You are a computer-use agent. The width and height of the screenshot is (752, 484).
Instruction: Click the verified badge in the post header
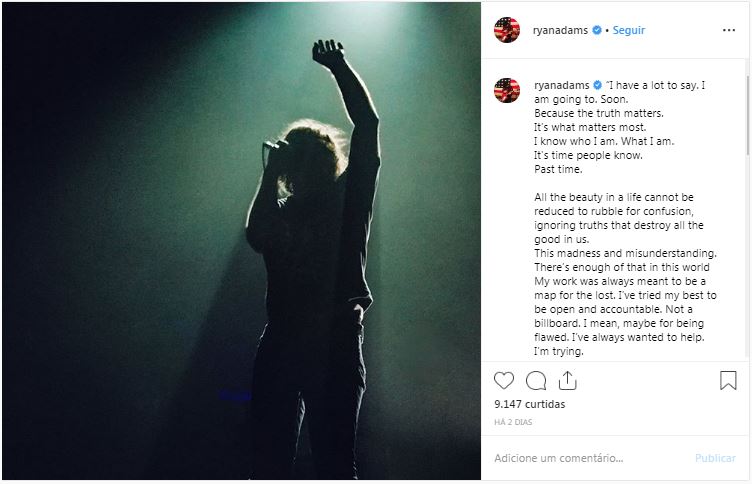click(x=597, y=30)
